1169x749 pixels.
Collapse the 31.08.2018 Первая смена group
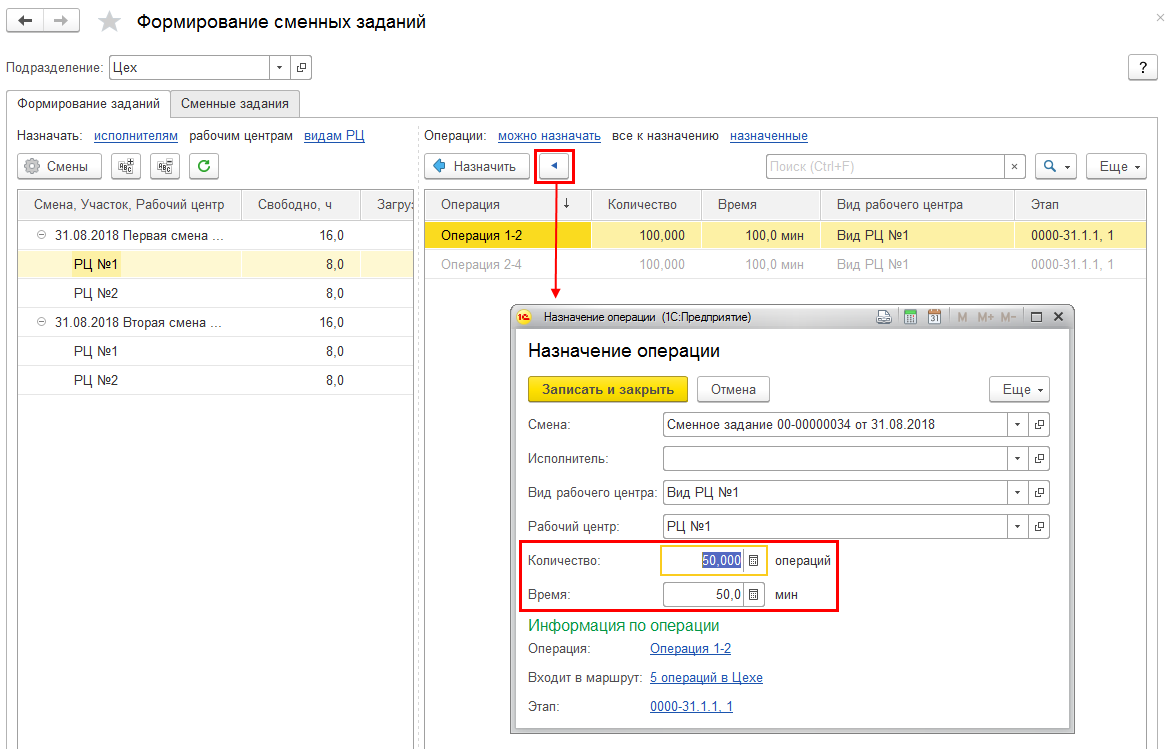click(42, 235)
